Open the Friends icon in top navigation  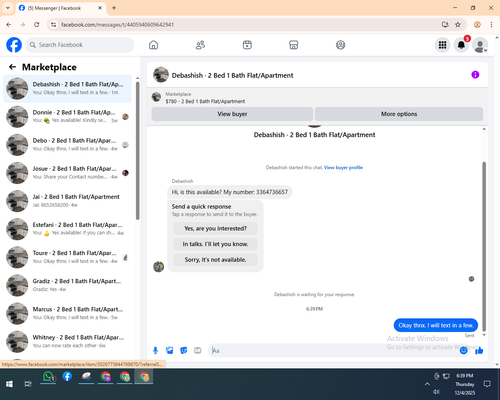click(x=200, y=45)
